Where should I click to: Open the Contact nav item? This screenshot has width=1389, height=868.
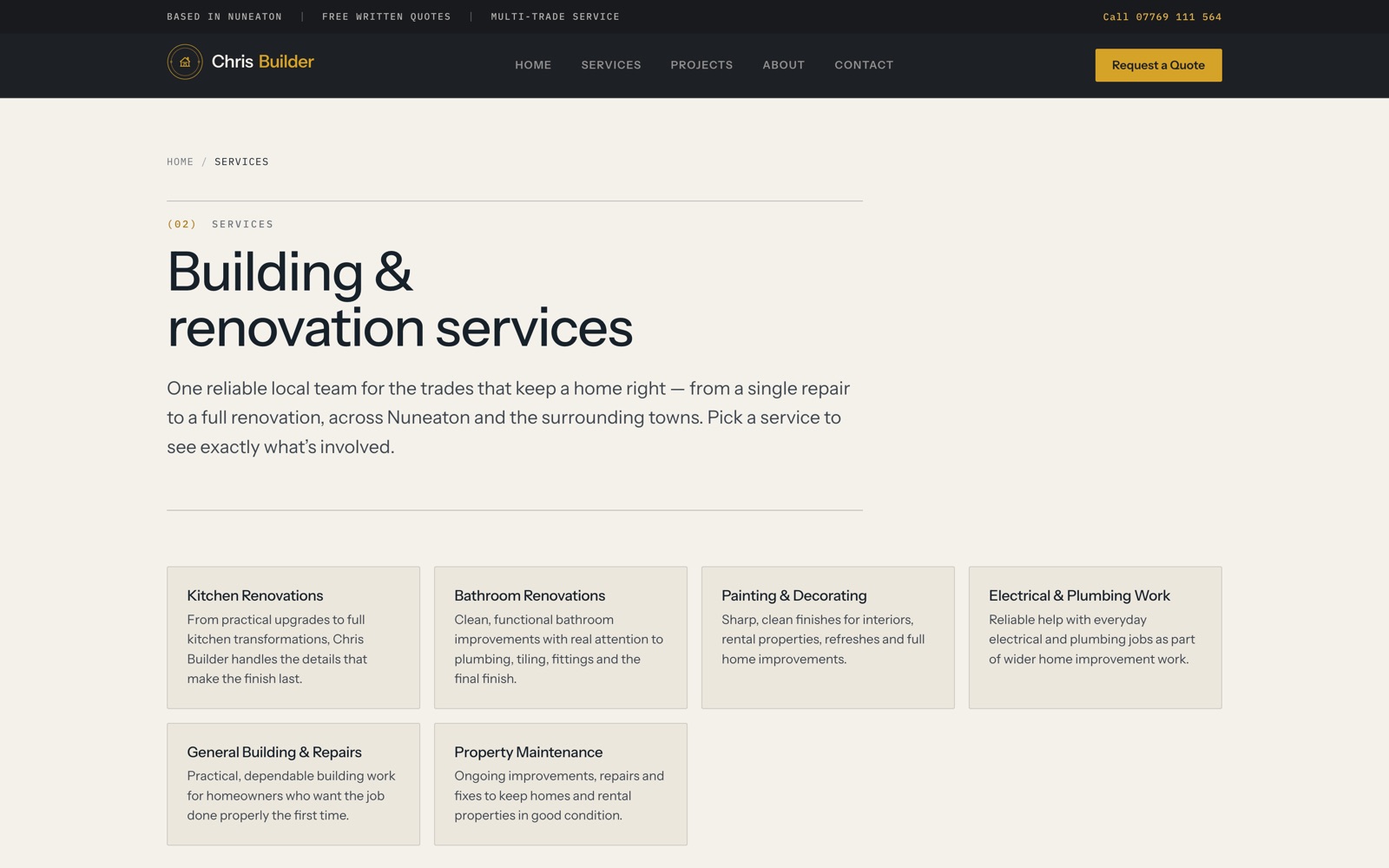864,65
